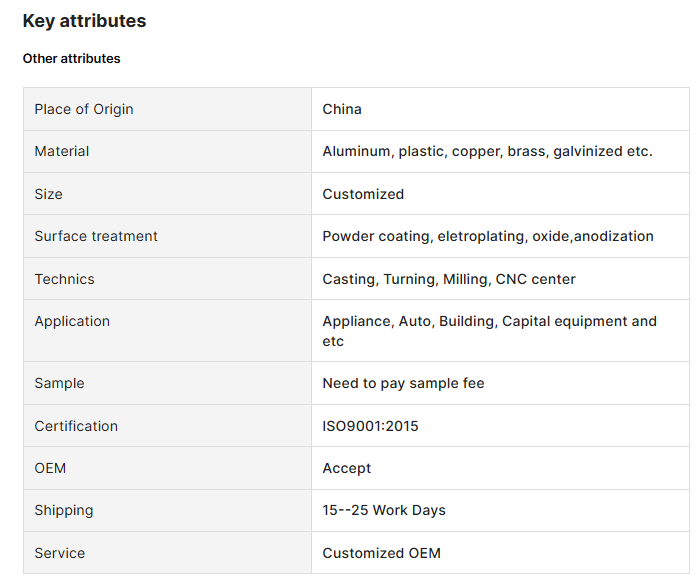696x584 pixels.
Task: Select the Other attributes subheading
Action: [x=71, y=59]
